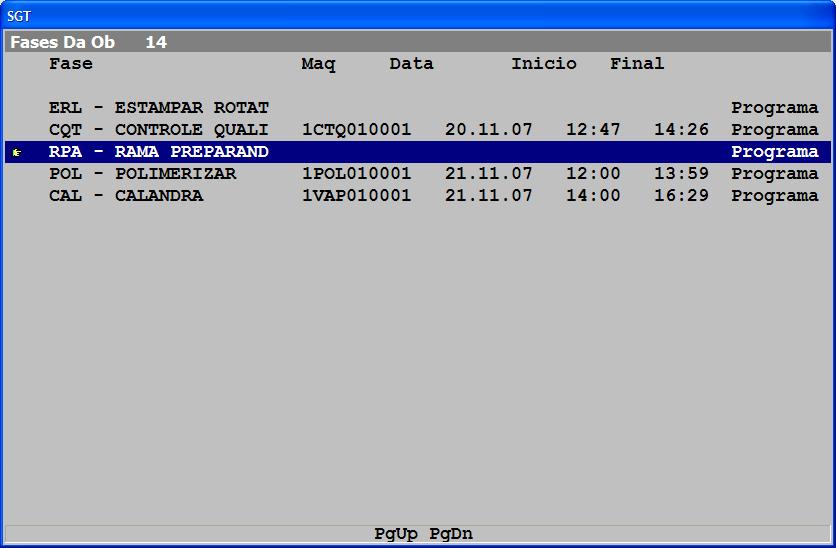Open Programa for the CQT row
Viewport: 836px width, 548px height.
[x=774, y=130]
